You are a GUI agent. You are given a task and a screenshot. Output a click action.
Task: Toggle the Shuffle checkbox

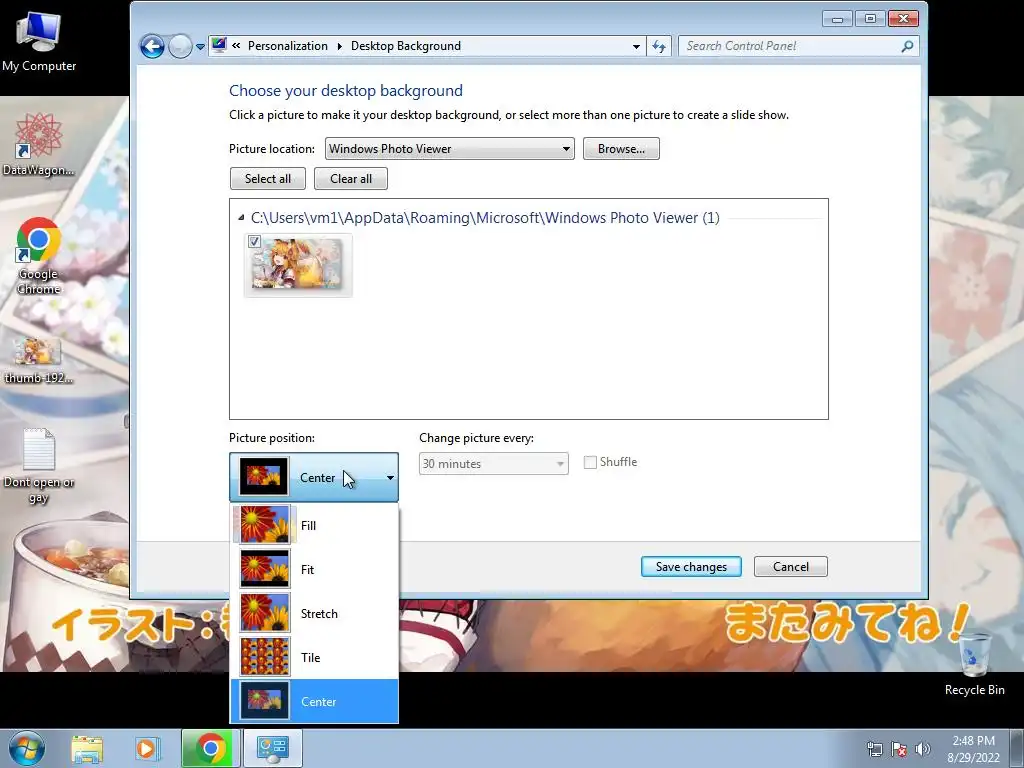click(x=590, y=462)
